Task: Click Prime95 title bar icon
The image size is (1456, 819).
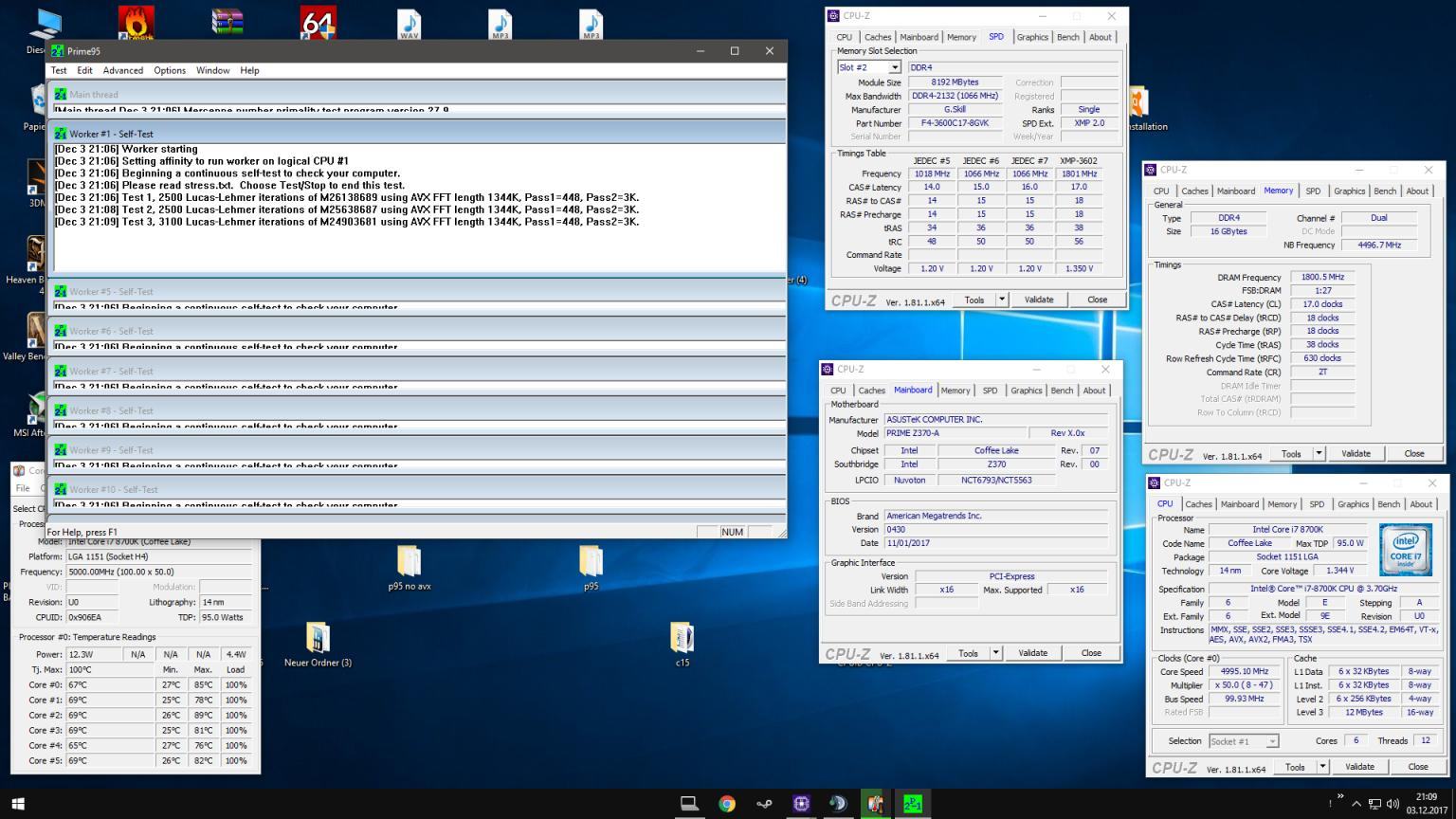Action: 58,51
